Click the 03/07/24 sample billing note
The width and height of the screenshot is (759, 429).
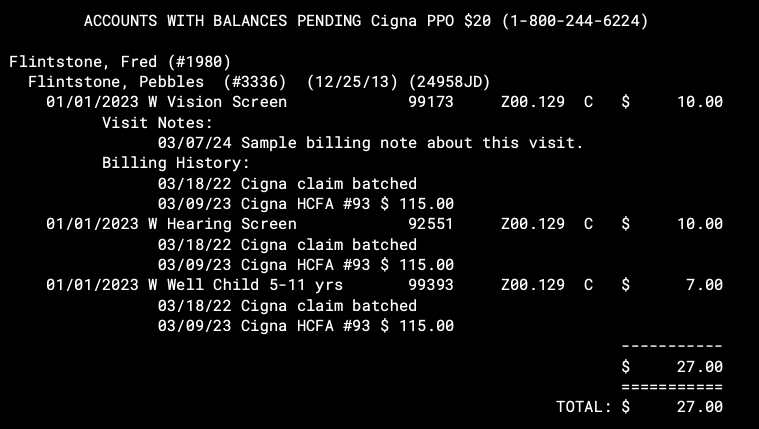tap(371, 143)
